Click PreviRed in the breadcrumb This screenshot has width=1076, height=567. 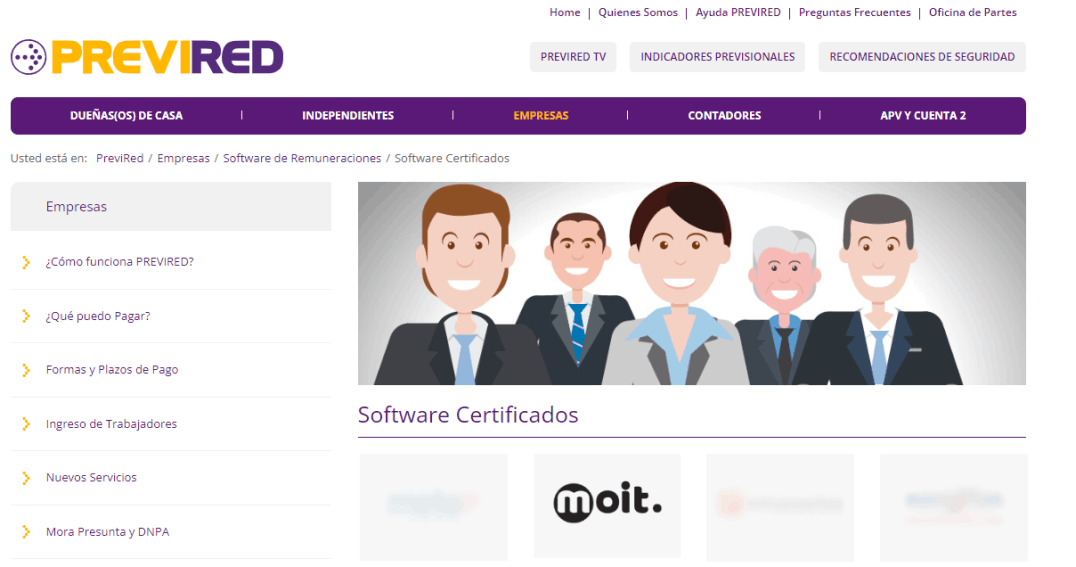(119, 158)
